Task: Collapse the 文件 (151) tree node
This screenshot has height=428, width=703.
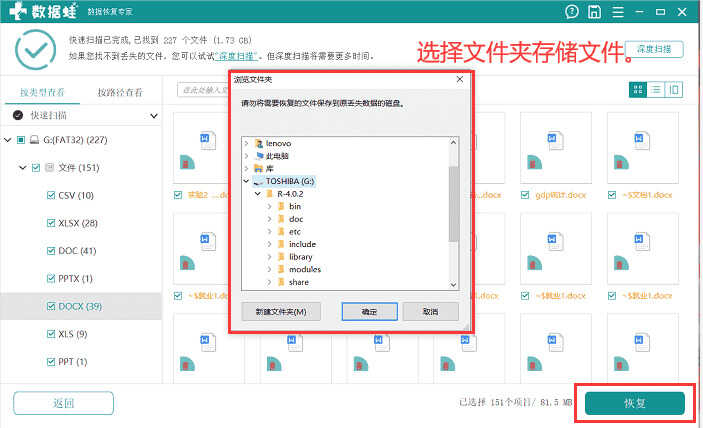Action: (x=22, y=168)
